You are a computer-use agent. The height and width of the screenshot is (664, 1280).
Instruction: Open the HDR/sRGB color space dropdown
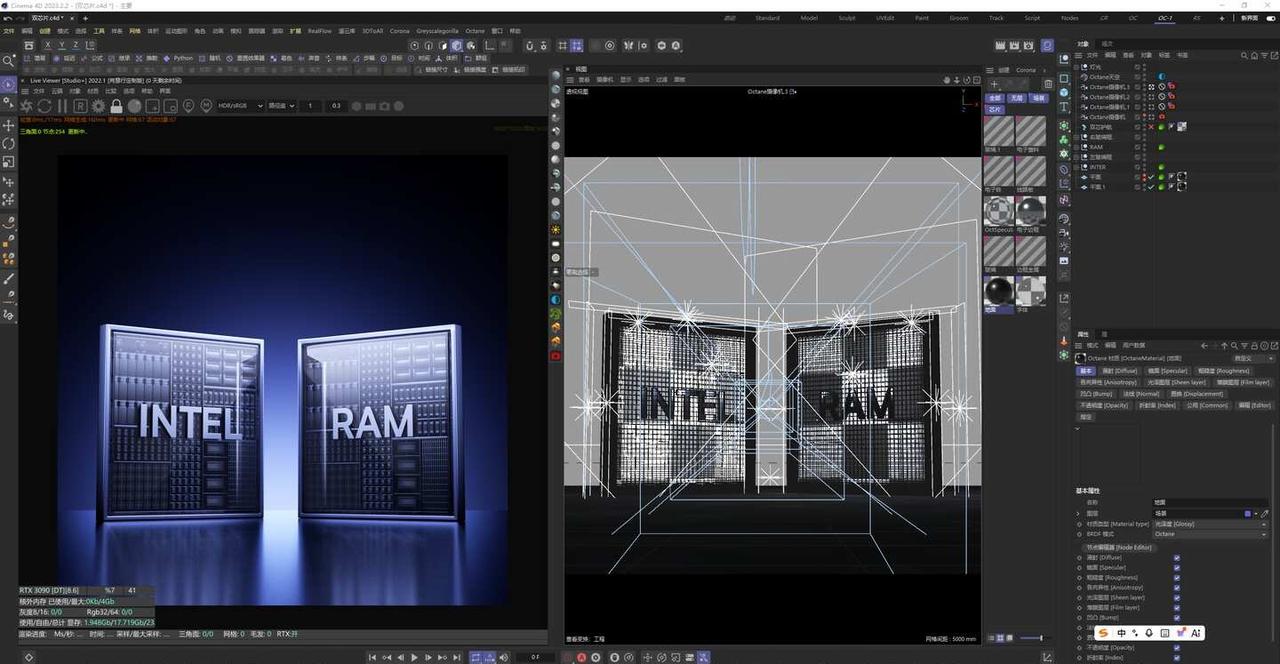tap(240, 105)
